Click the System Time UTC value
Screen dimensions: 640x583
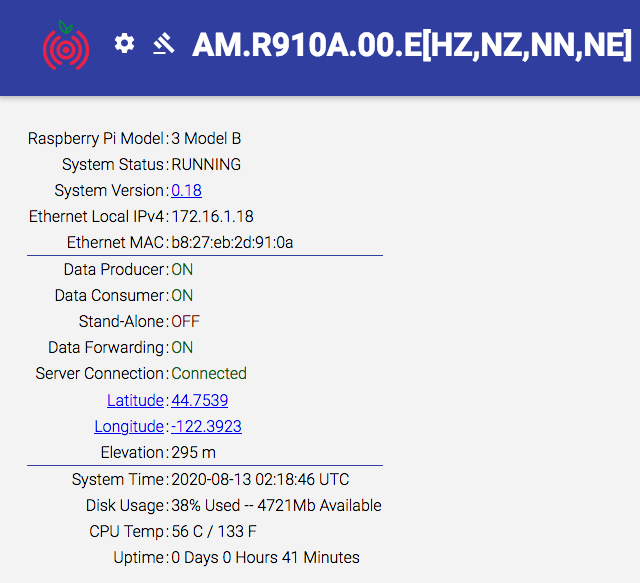coord(260,479)
